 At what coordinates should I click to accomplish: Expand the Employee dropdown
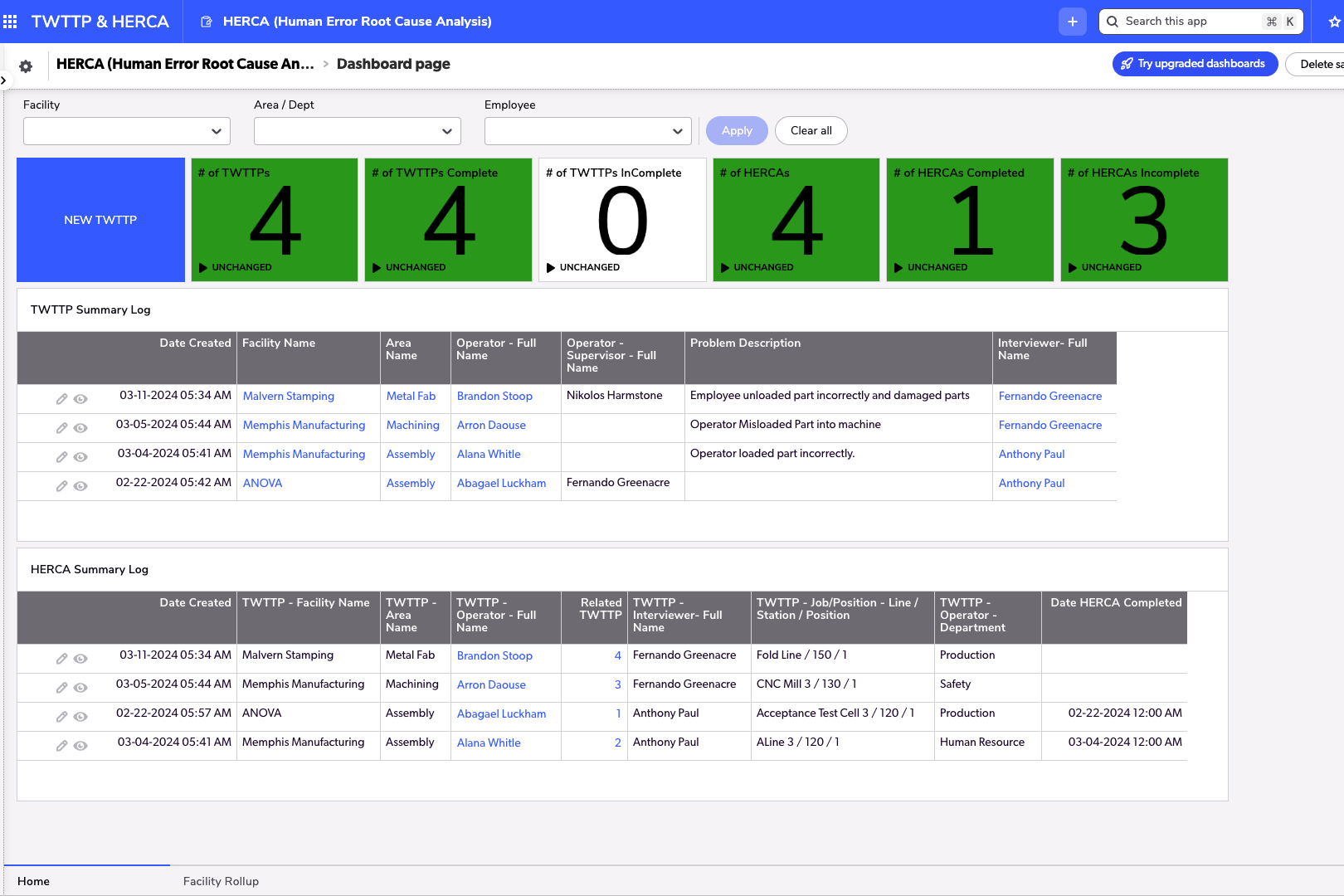pyautogui.click(x=587, y=130)
